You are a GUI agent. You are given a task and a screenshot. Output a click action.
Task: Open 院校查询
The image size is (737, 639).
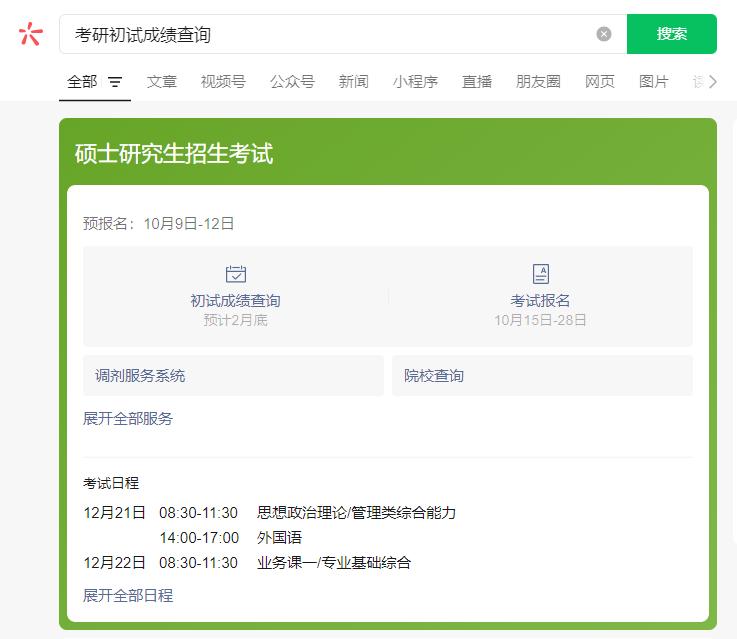point(541,376)
